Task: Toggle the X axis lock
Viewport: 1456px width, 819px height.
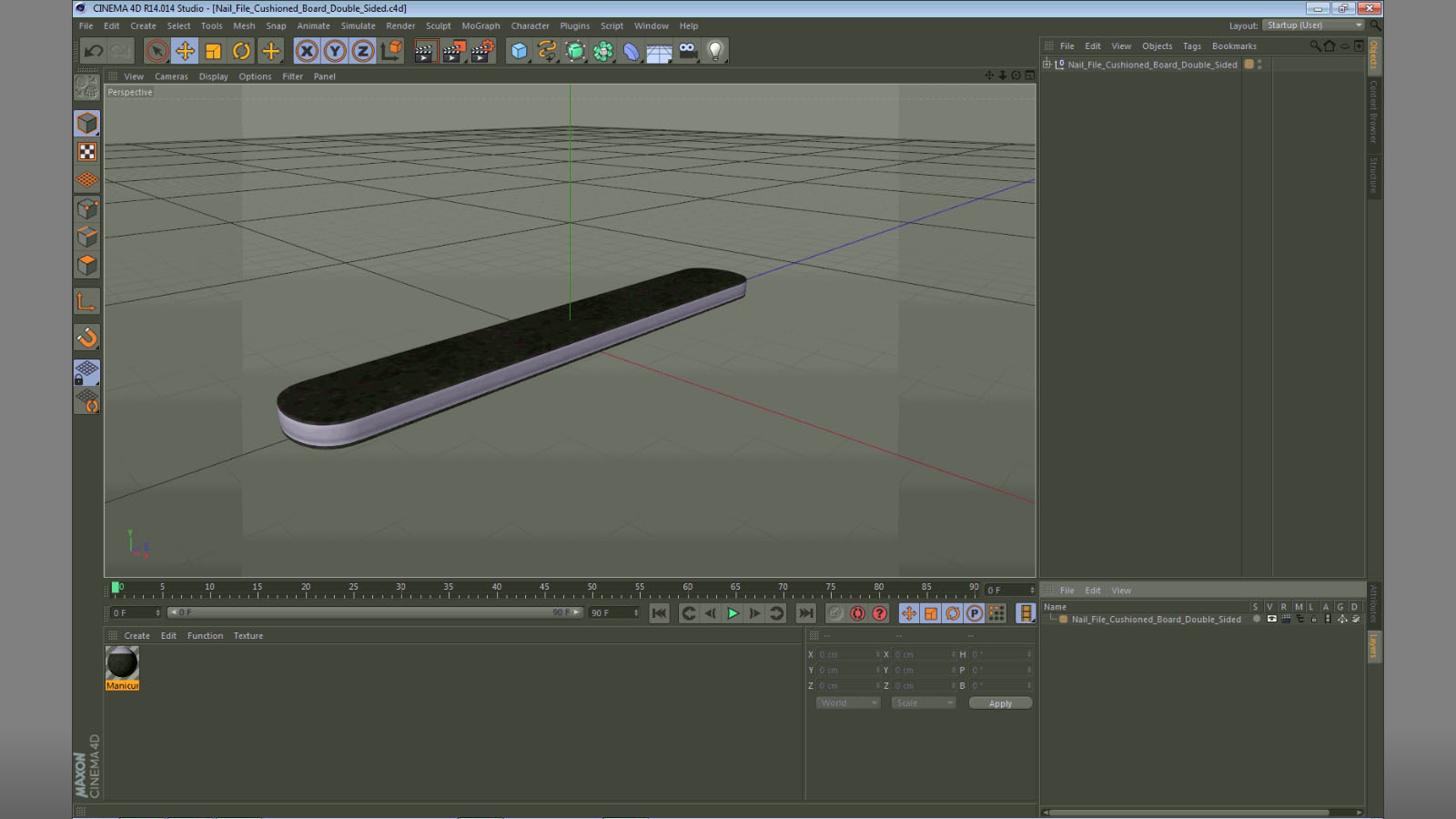Action: point(307,51)
